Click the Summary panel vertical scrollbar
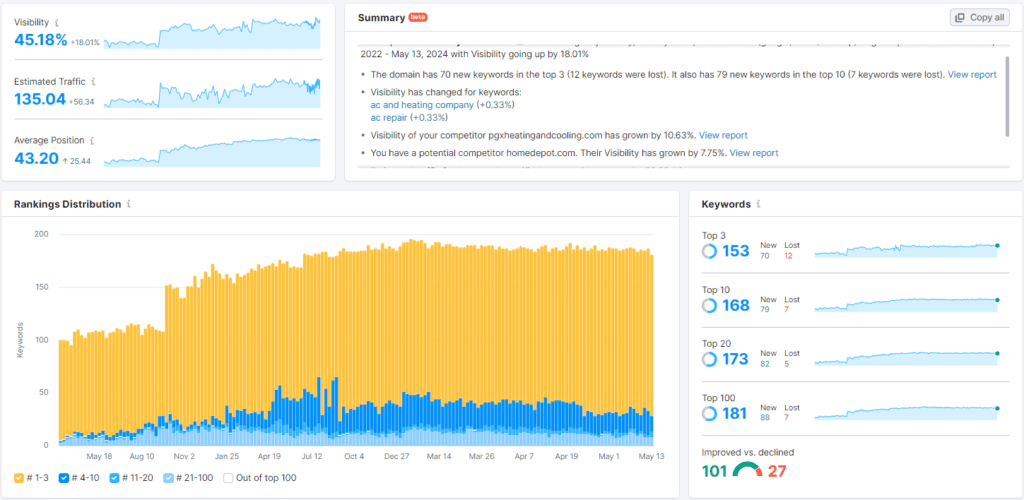The width and height of the screenshot is (1024, 500). tap(1008, 96)
